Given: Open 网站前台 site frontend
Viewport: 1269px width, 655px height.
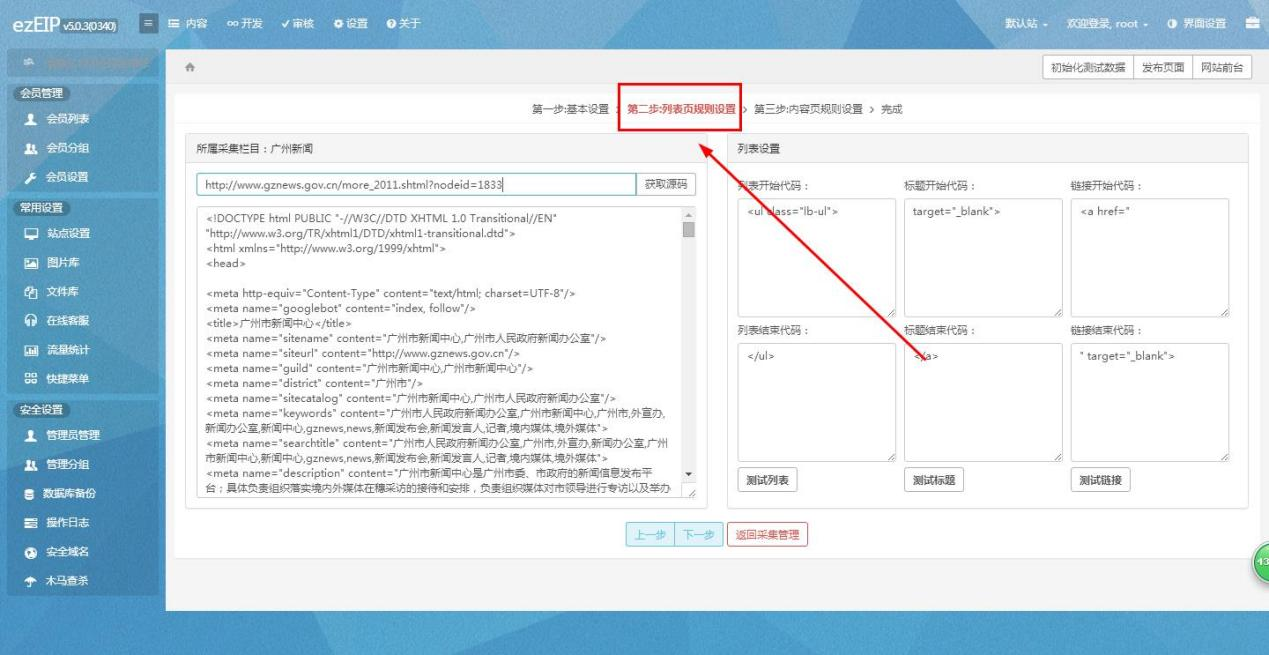Looking at the screenshot, I should tap(1222, 67).
